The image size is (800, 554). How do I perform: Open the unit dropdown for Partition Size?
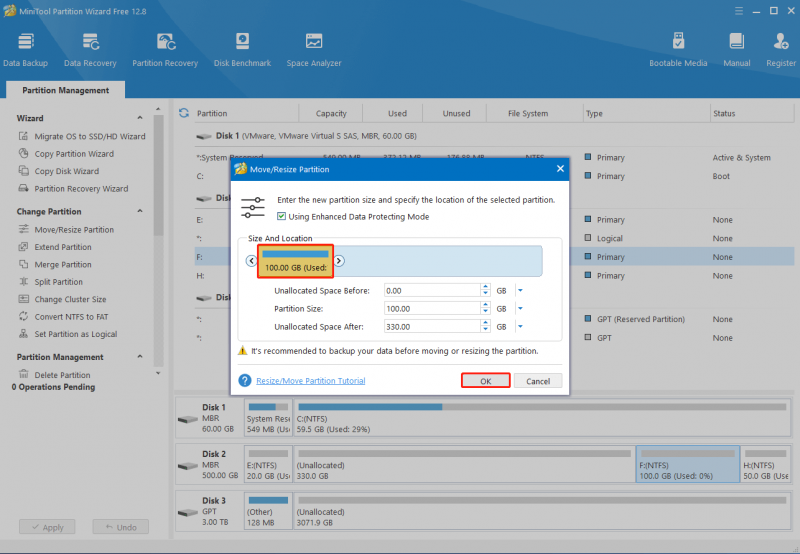(520, 309)
